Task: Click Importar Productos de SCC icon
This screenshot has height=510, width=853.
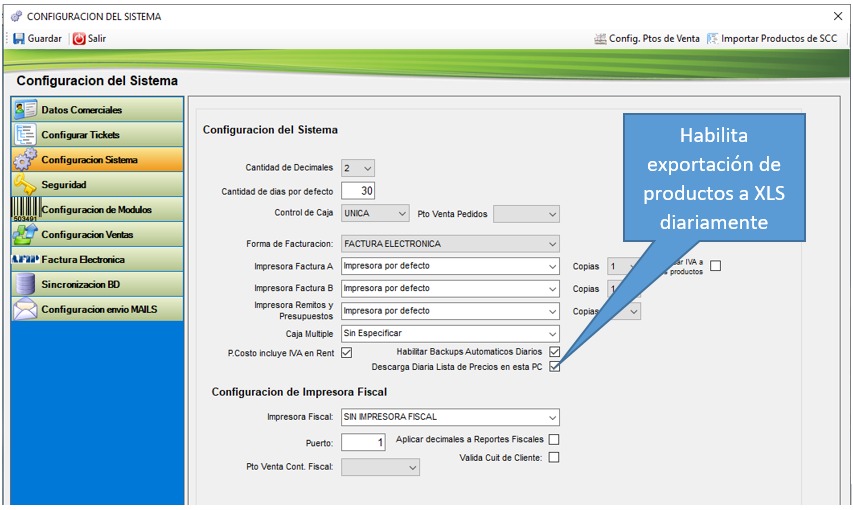Action: 713,38
